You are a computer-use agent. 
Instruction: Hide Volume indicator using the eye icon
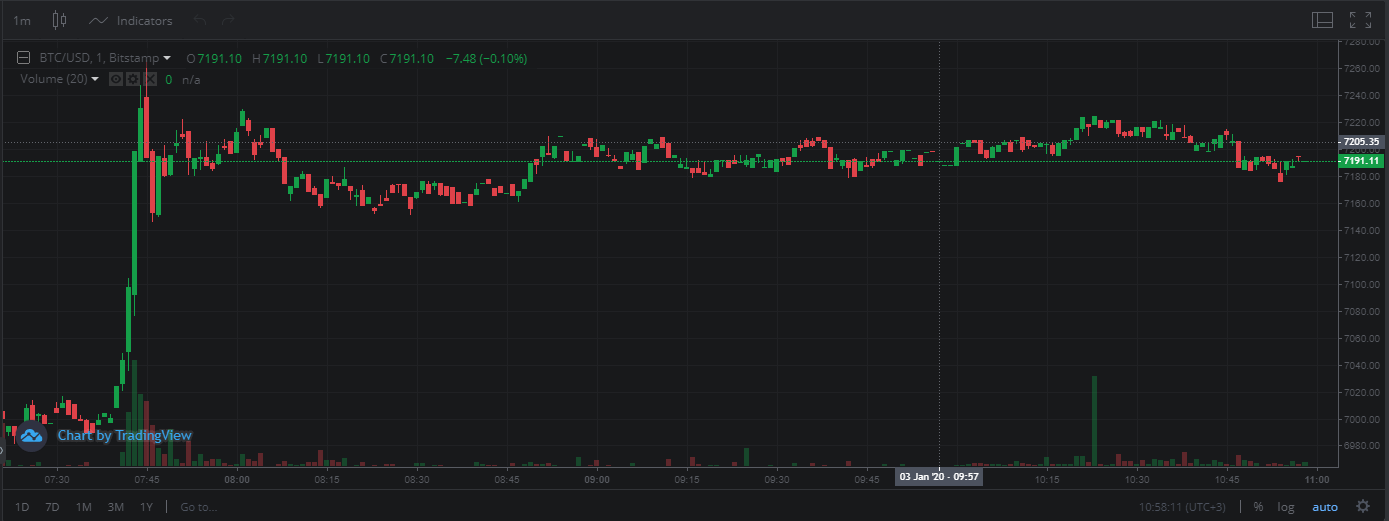[x=116, y=79]
